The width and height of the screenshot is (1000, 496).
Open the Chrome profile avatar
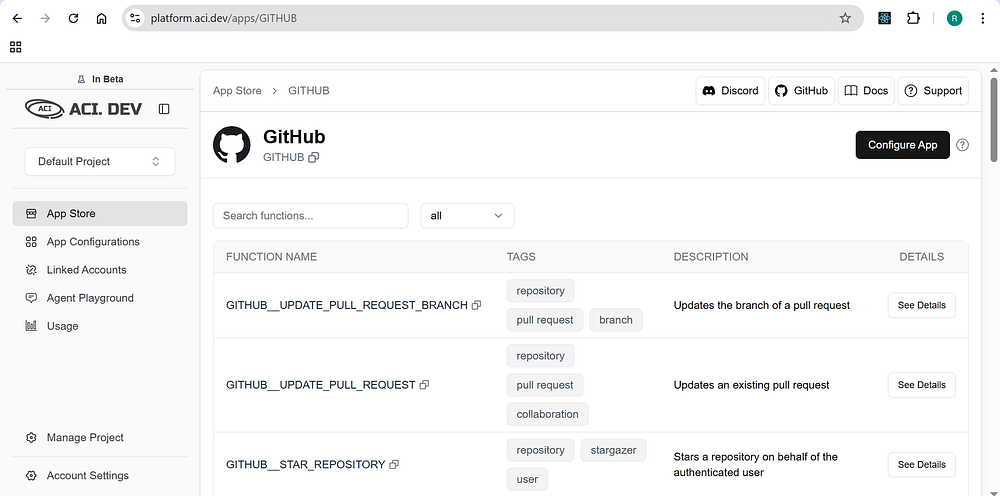[954, 18]
